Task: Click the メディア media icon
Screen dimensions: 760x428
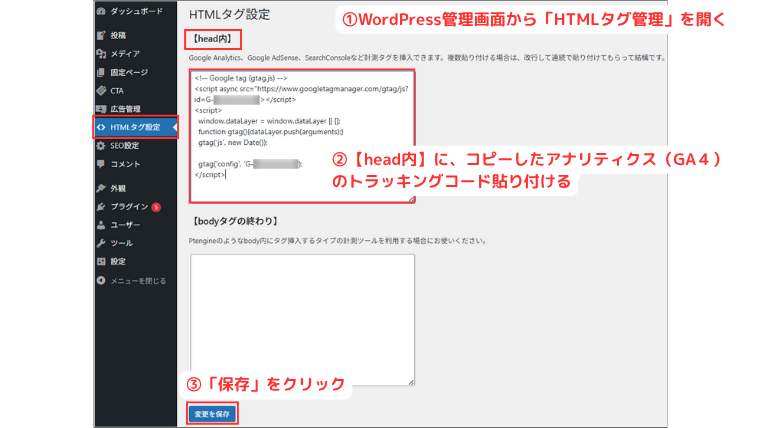Action: (x=101, y=54)
